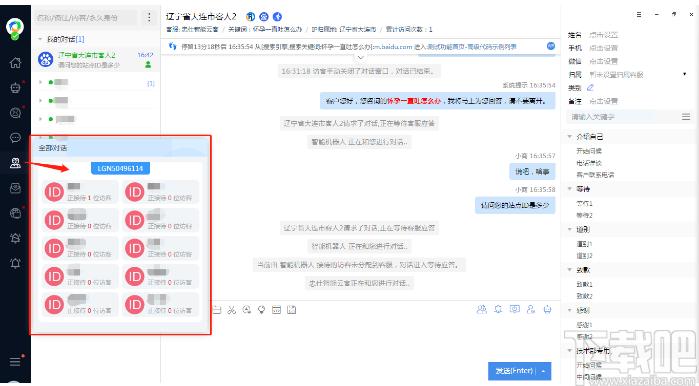The width and height of the screenshot is (699, 386).
Task: Click the calendar-like icon in chat toolbar
Action: click(x=276, y=310)
